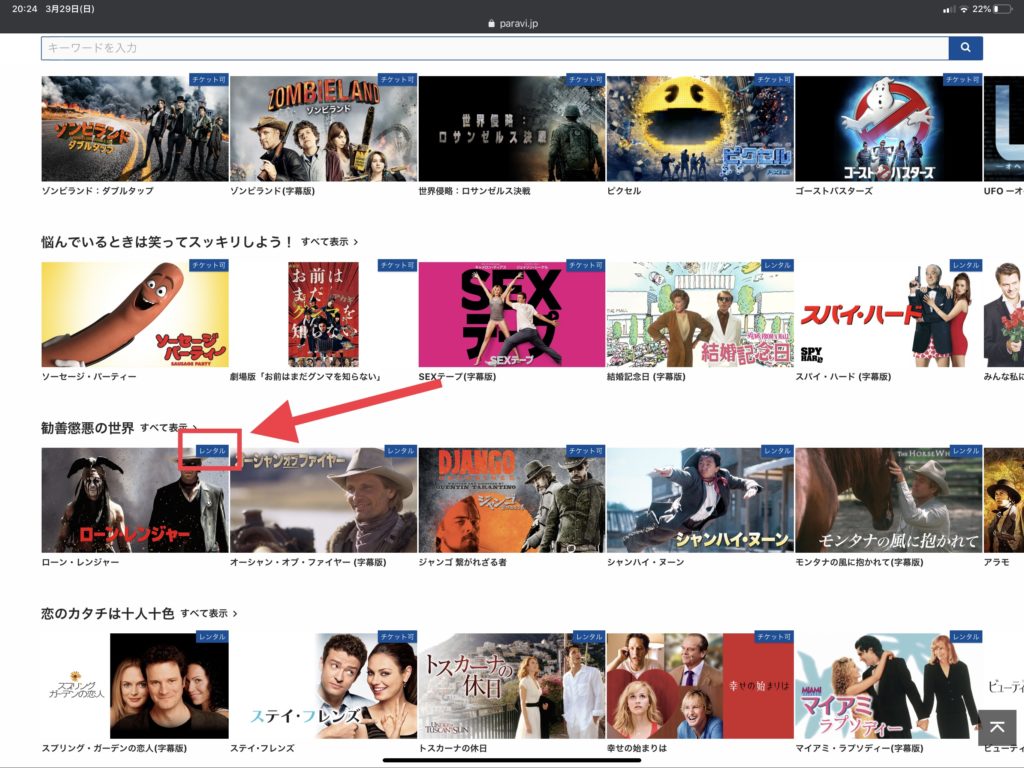Focus the keyword search input field
1024x768 pixels.
494,48
